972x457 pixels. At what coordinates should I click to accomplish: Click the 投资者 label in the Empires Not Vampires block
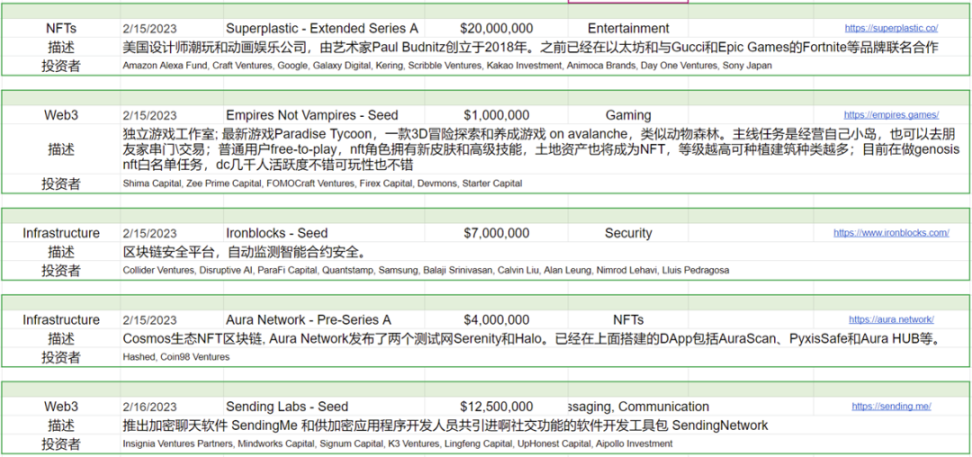click(x=61, y=184)
